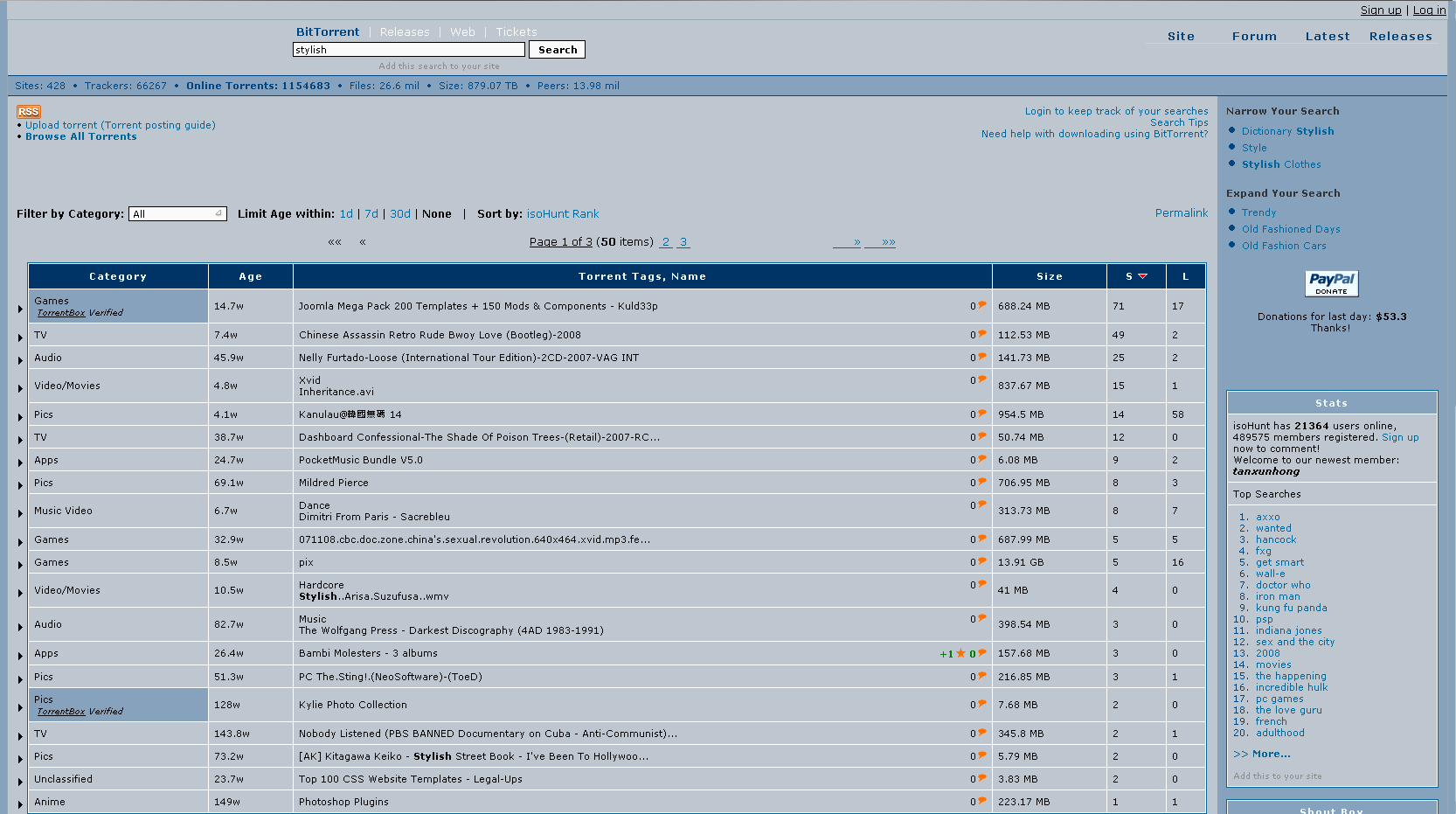1456x814 pixels.
Task: Switch to the BitTorrent search tab
Action: click(x=328, y=31)
